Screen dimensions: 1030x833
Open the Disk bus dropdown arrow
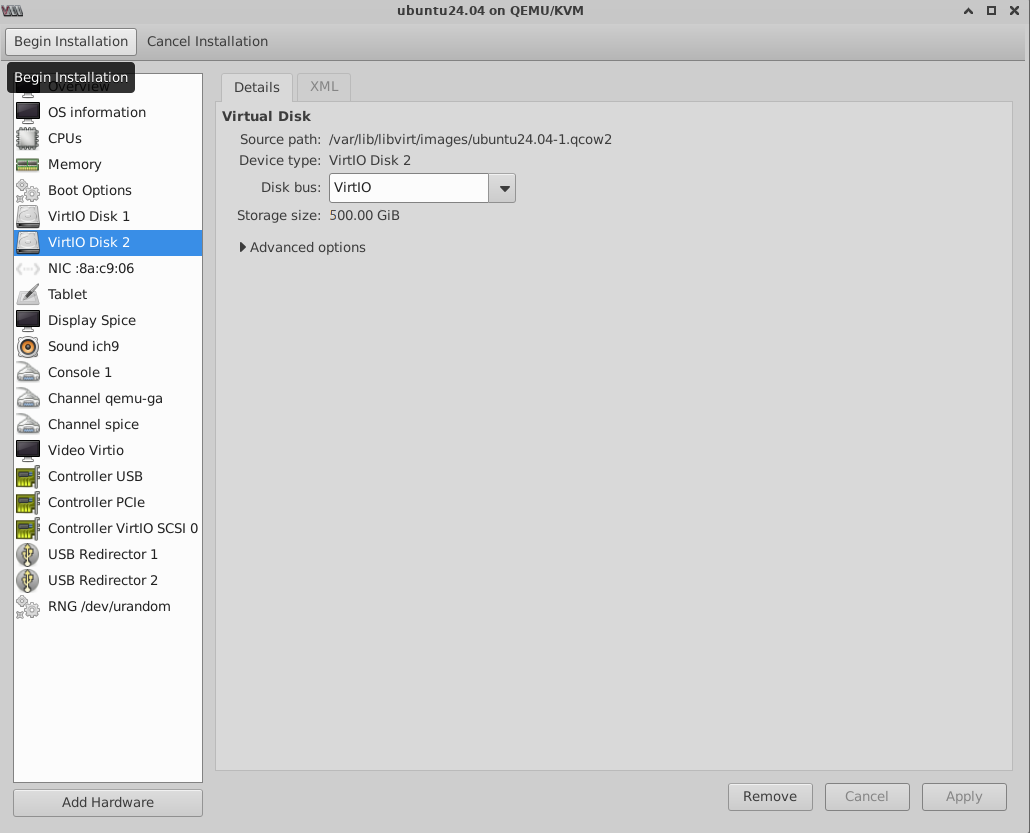click(503, 188)
